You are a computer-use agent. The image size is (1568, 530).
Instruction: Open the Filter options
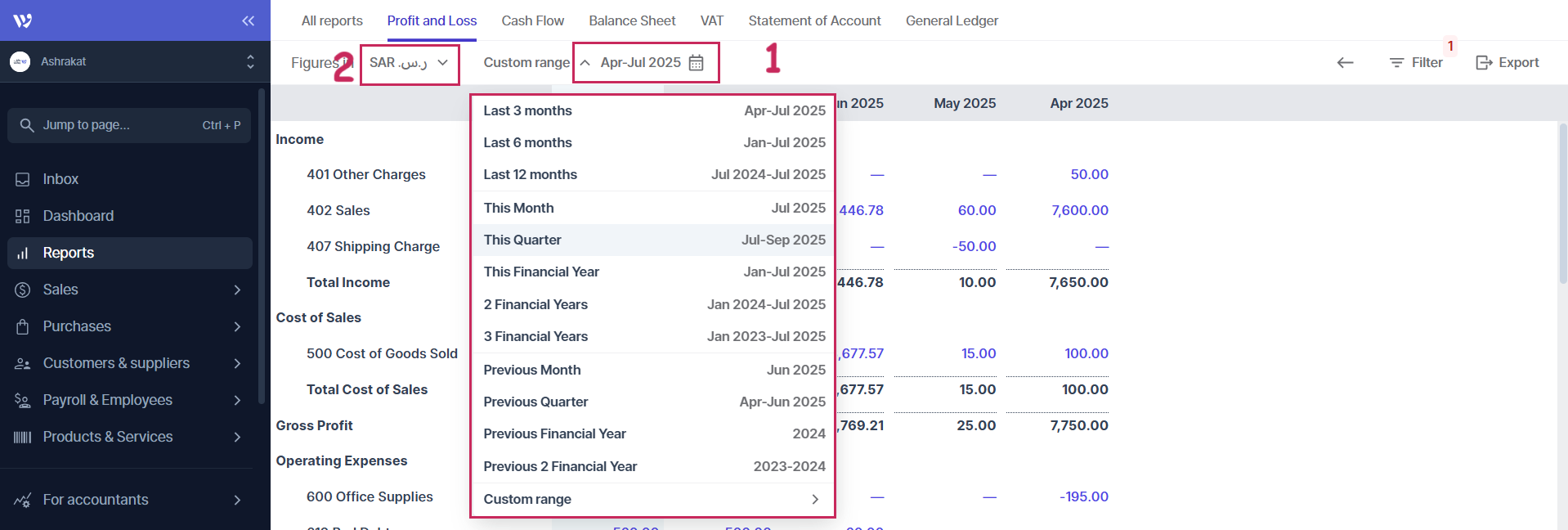point(1416,63)
